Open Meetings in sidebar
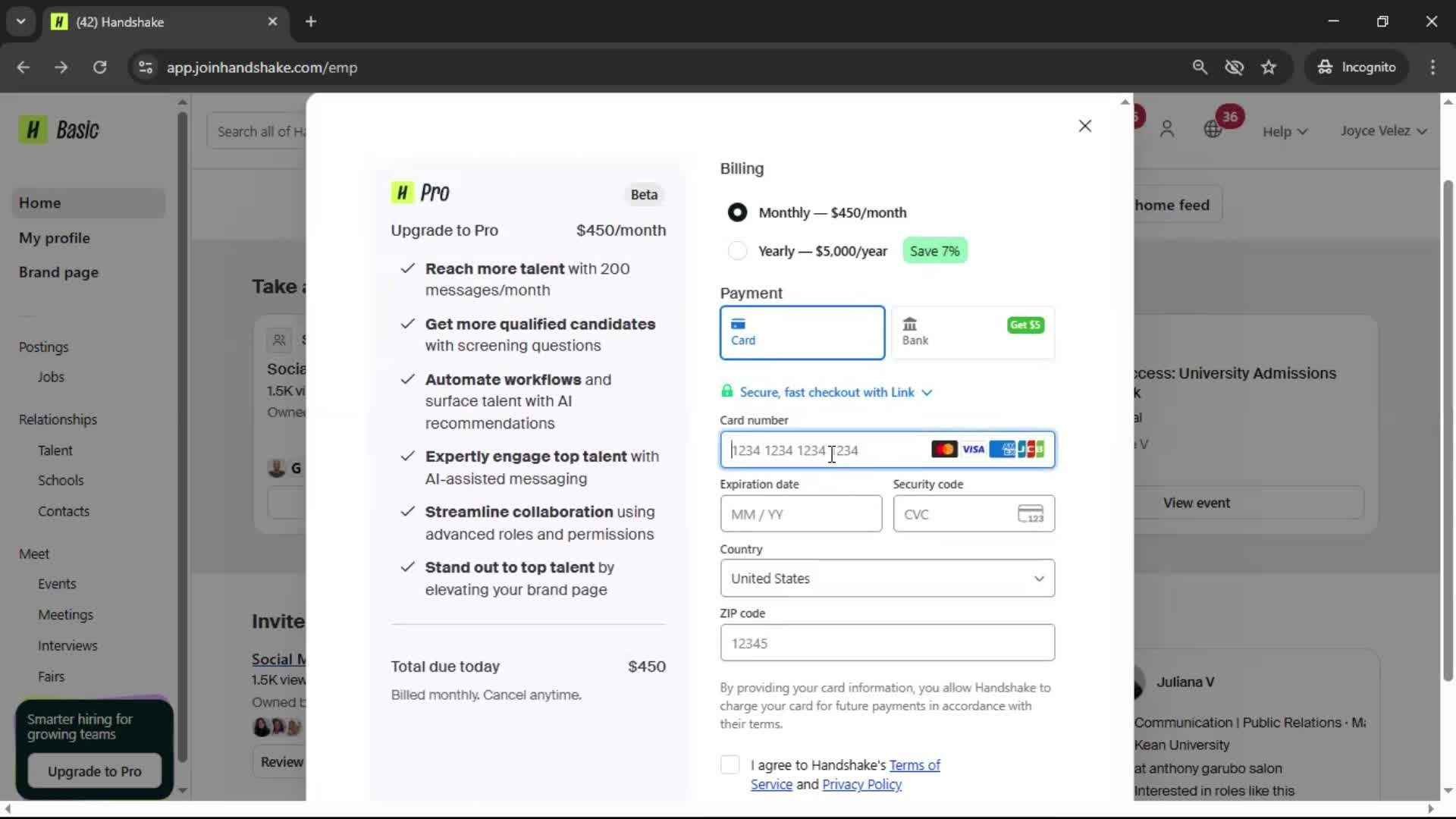The height and width of the screenshot is (819, 1456). (x=65, y=615)
